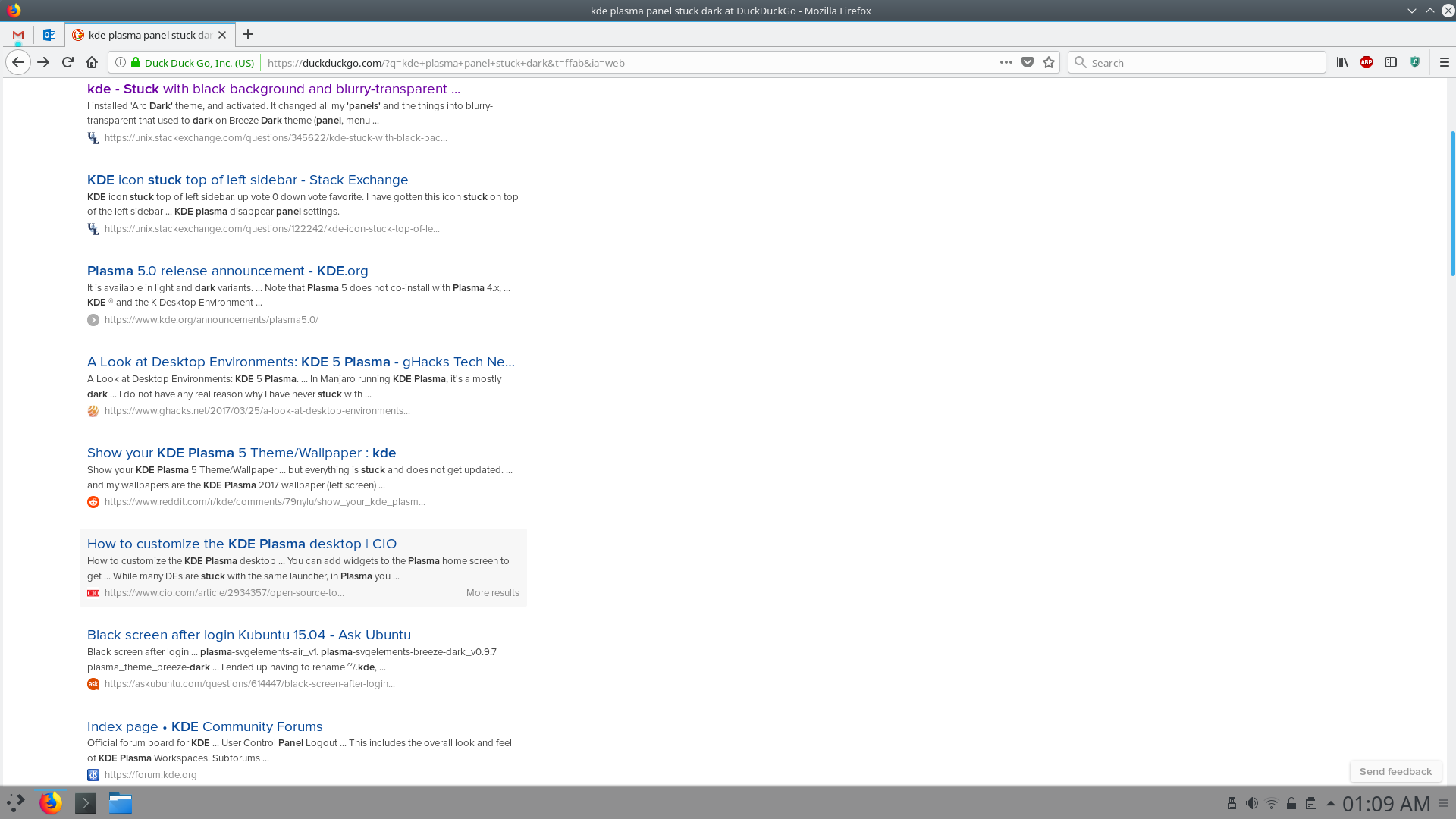Open 'kde - Stuck with black background' result
1456x819 pixels.
coord(273,89)
